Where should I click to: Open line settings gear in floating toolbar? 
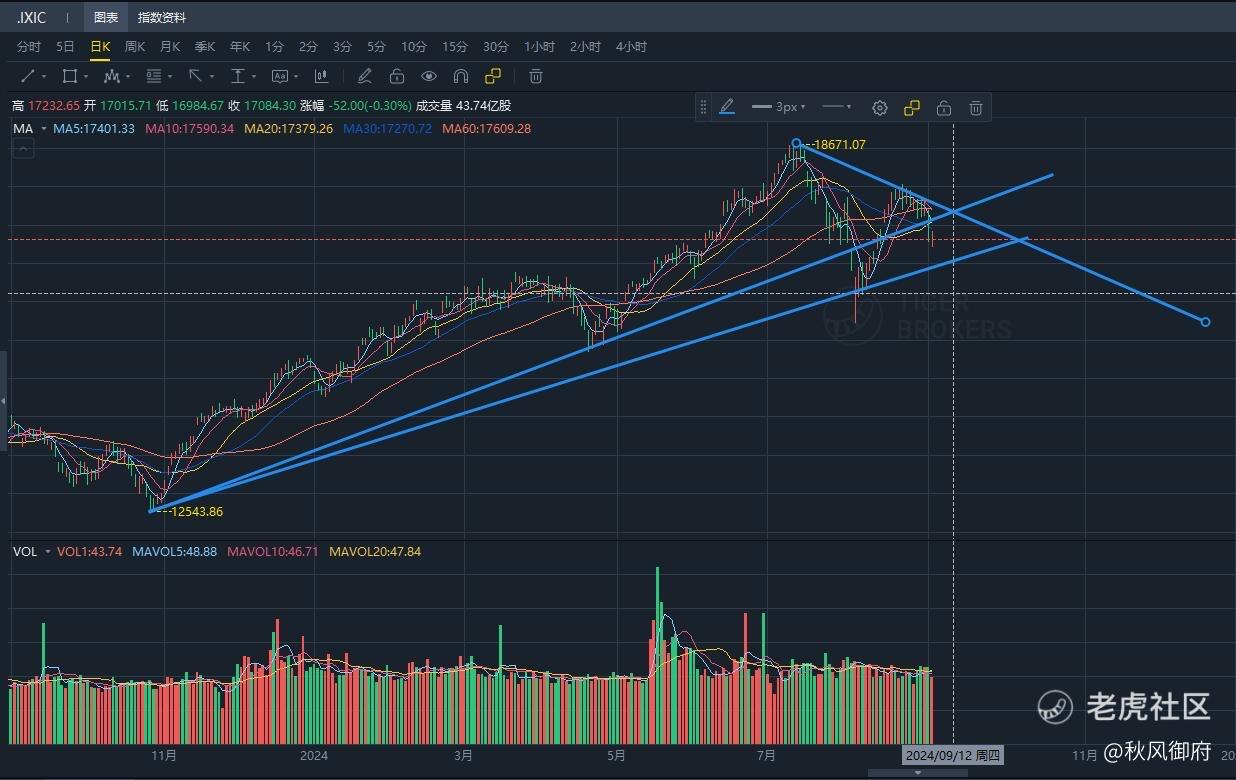[x=880, y=108]
